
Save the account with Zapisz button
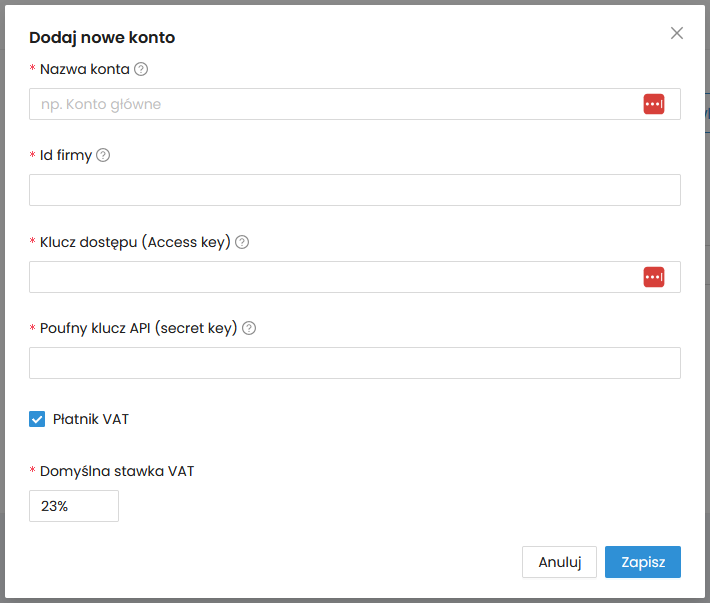point(642,562)
